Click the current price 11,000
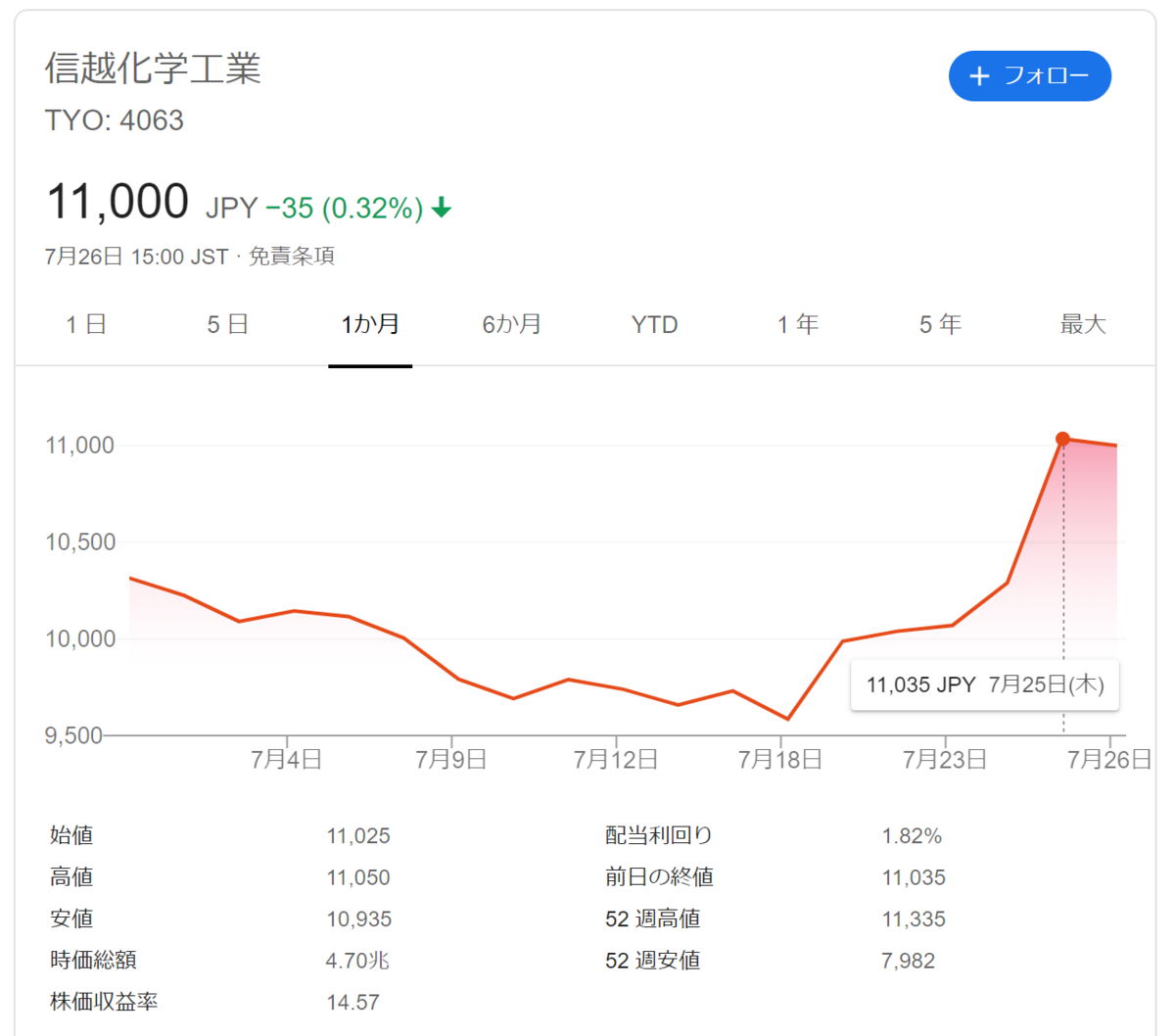 (x=117, y=202)
